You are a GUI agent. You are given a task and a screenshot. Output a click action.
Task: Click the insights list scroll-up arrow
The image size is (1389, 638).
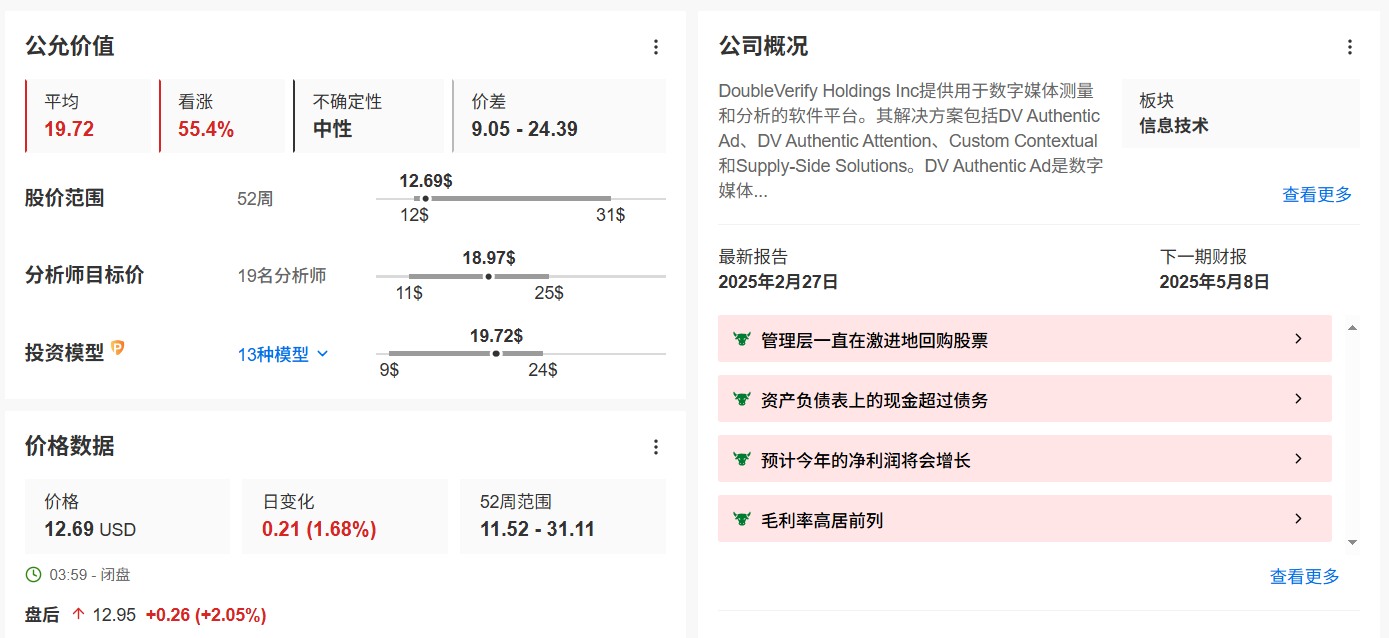point(1353,327)
